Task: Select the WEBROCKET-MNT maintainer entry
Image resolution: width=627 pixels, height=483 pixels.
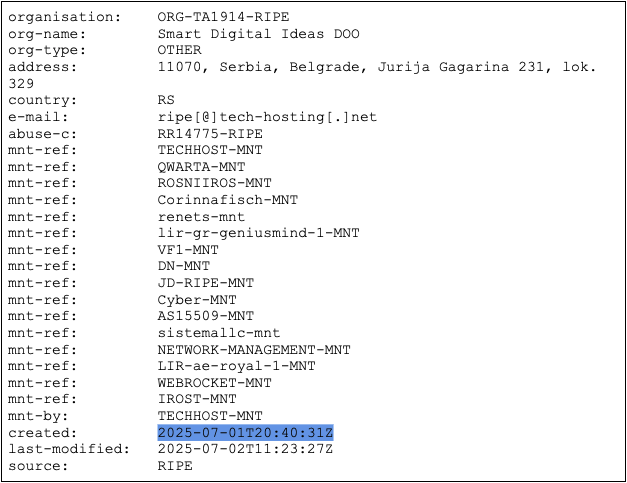Action: 214,382
